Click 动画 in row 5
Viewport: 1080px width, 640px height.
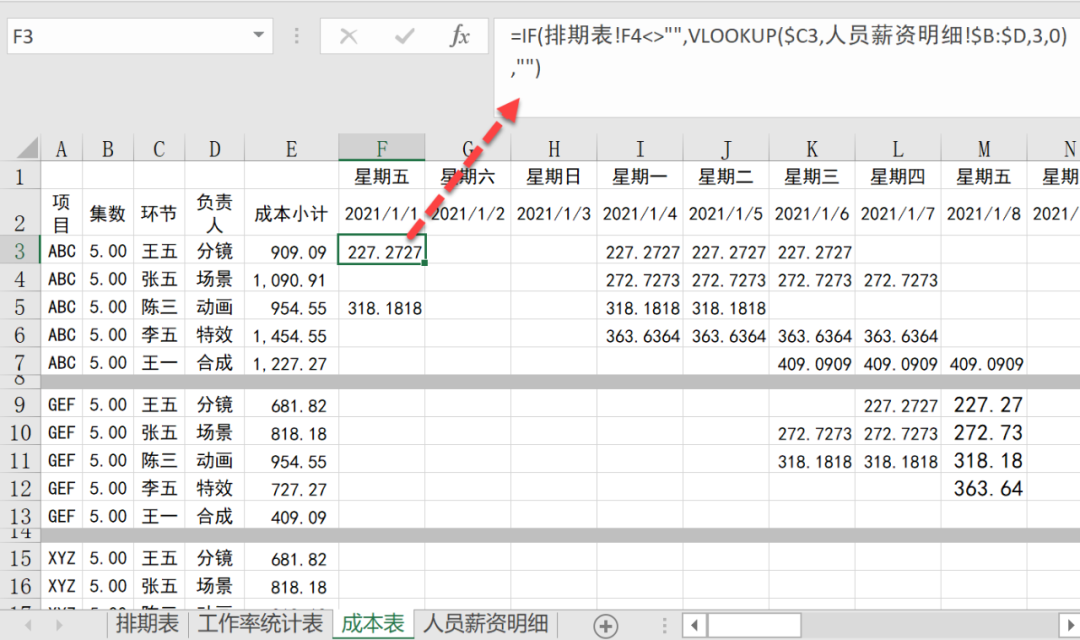point(215,307)
